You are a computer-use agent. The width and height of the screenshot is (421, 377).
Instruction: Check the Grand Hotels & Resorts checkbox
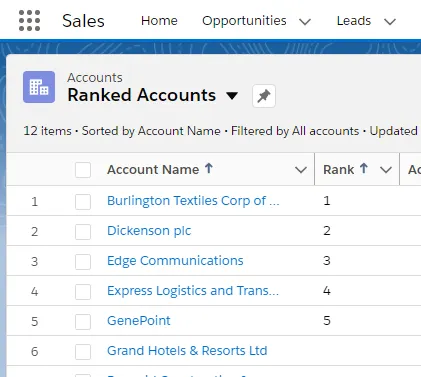tap(83, 352)
